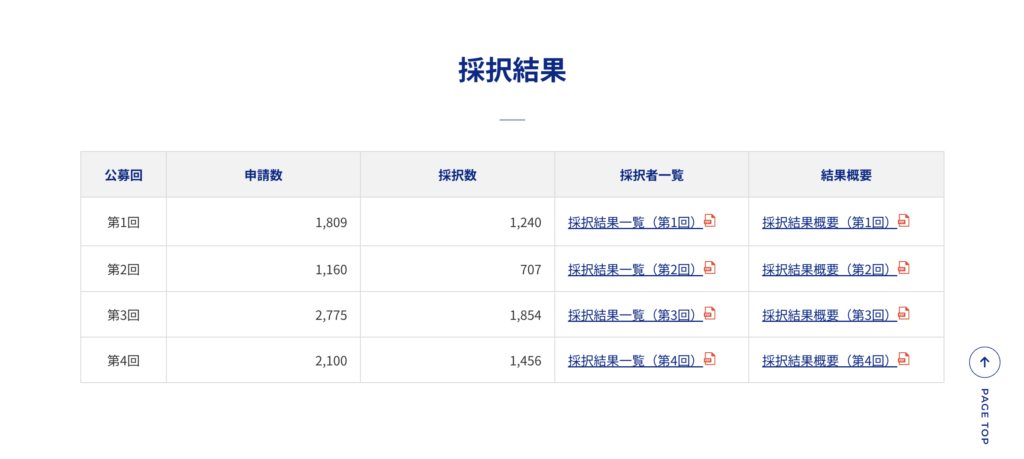Click PDF icon beside 採択結果一覧（第1回）
Image resolution: width=1024 pixels, height=459 pixels.
[710, 221]
